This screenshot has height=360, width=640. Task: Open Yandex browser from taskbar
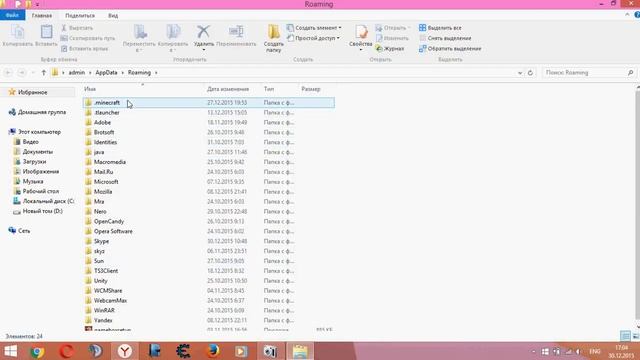click(x=125, y=351)
